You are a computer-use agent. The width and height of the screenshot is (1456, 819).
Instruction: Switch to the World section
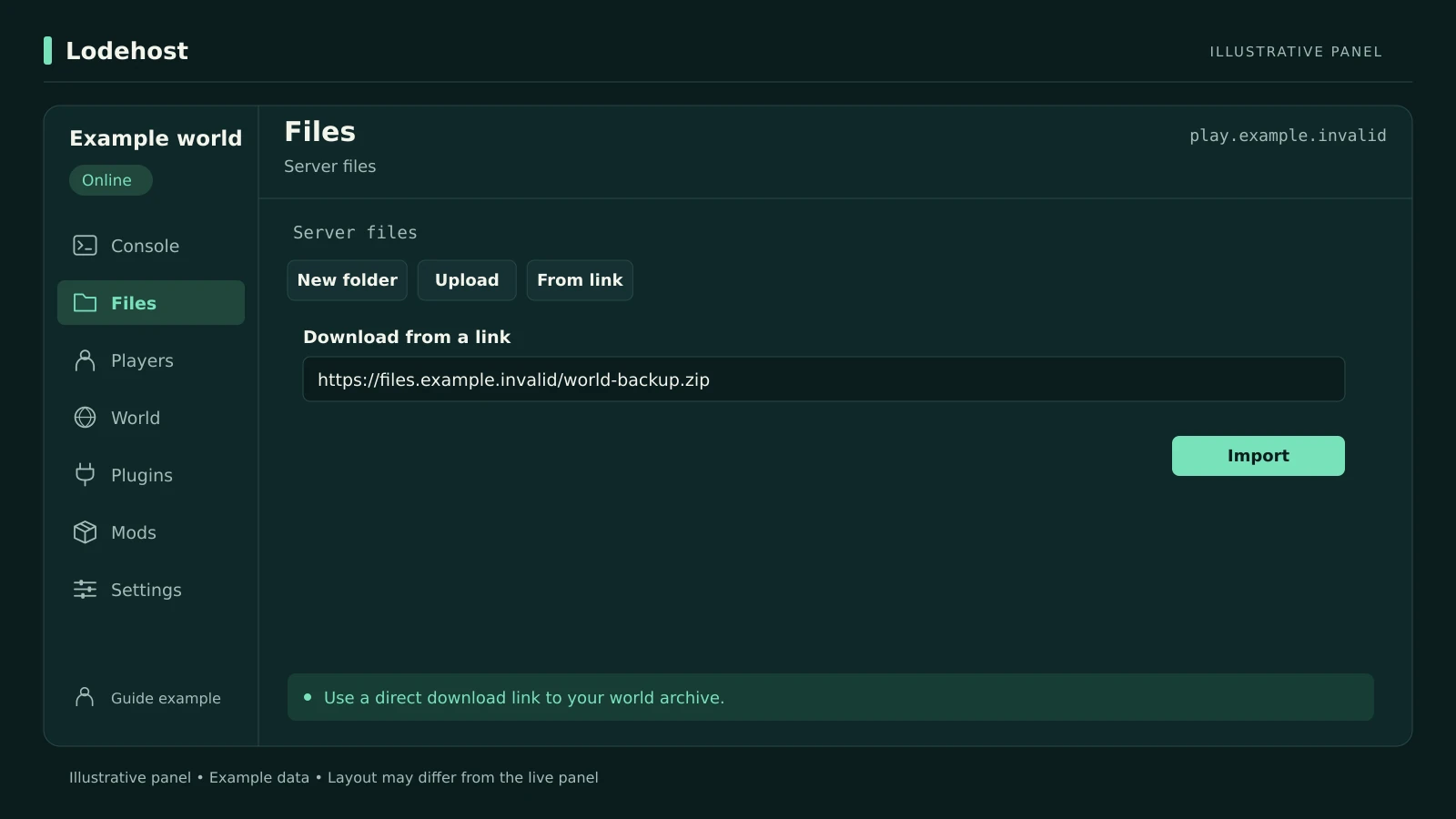(151, 418)
